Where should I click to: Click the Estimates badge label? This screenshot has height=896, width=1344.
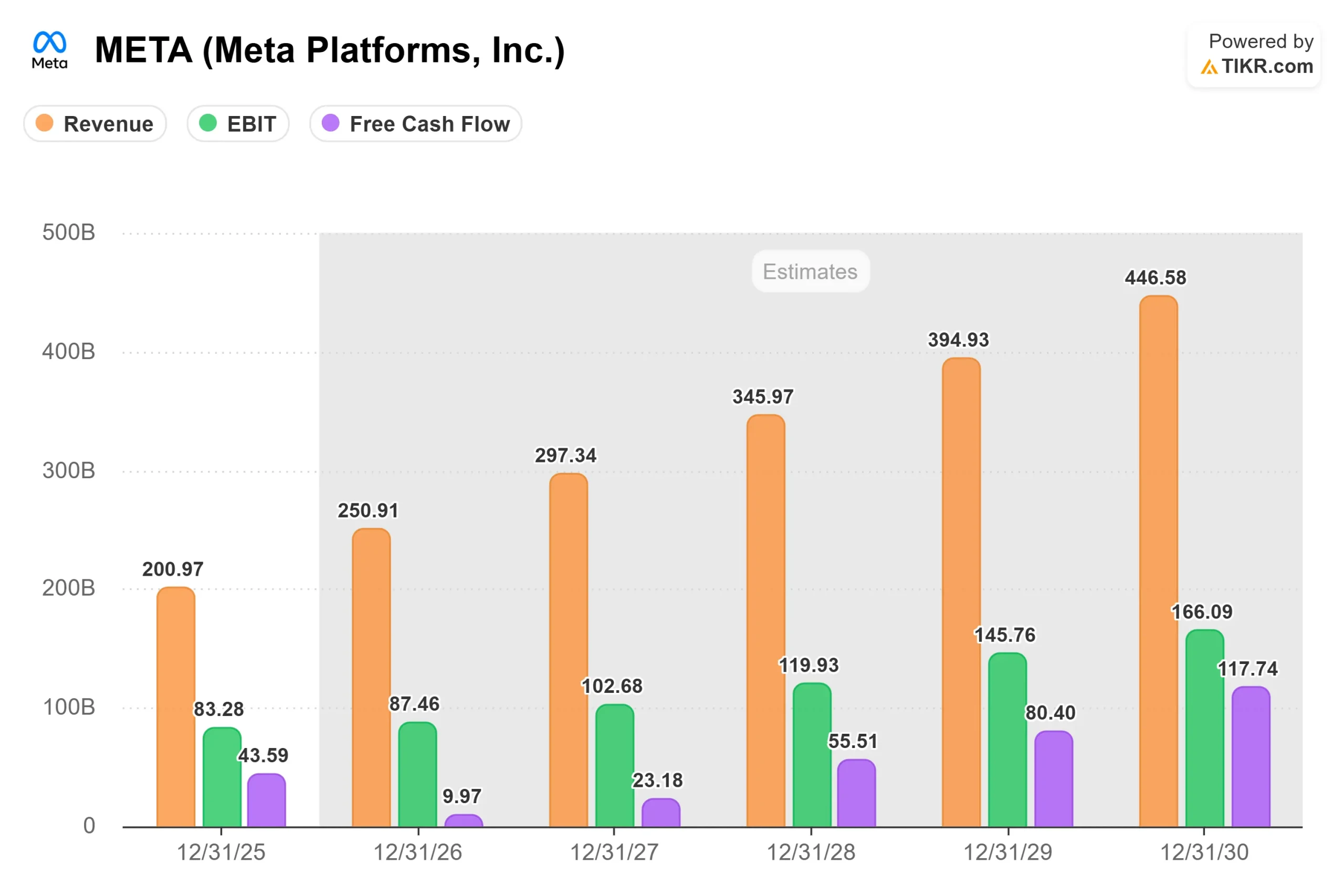coord(810,271)
